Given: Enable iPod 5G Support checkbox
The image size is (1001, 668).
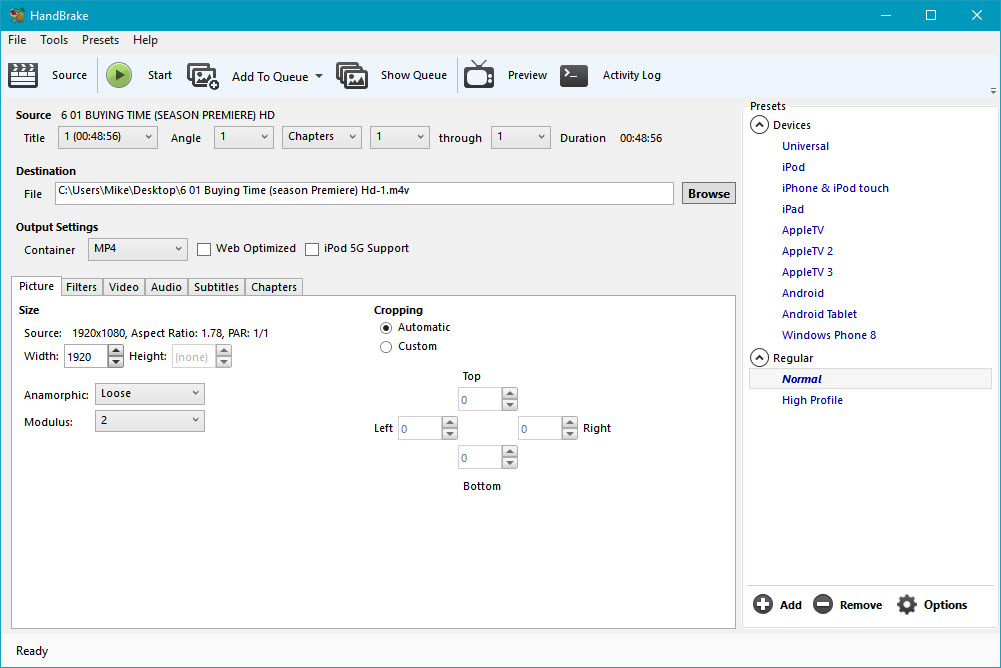Looking at the screenshot, I should coord(312,249).
